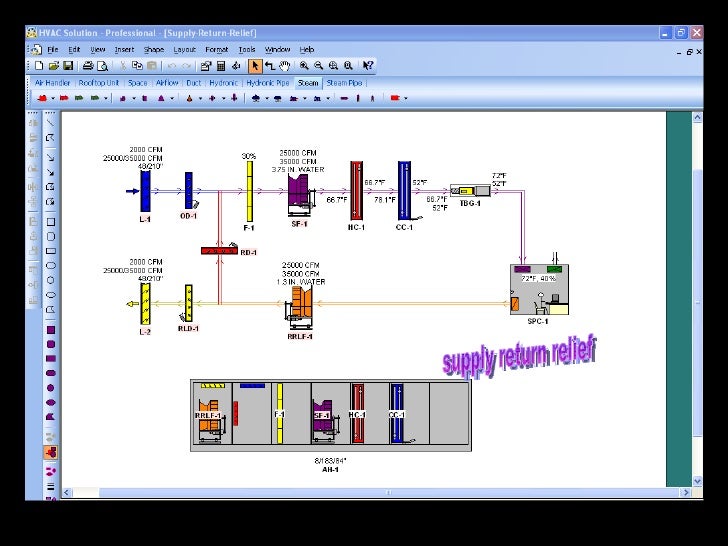728x546 pixels.
Task: Select the yellow RLD-1 relief damper
Action: tap(188, 303)
